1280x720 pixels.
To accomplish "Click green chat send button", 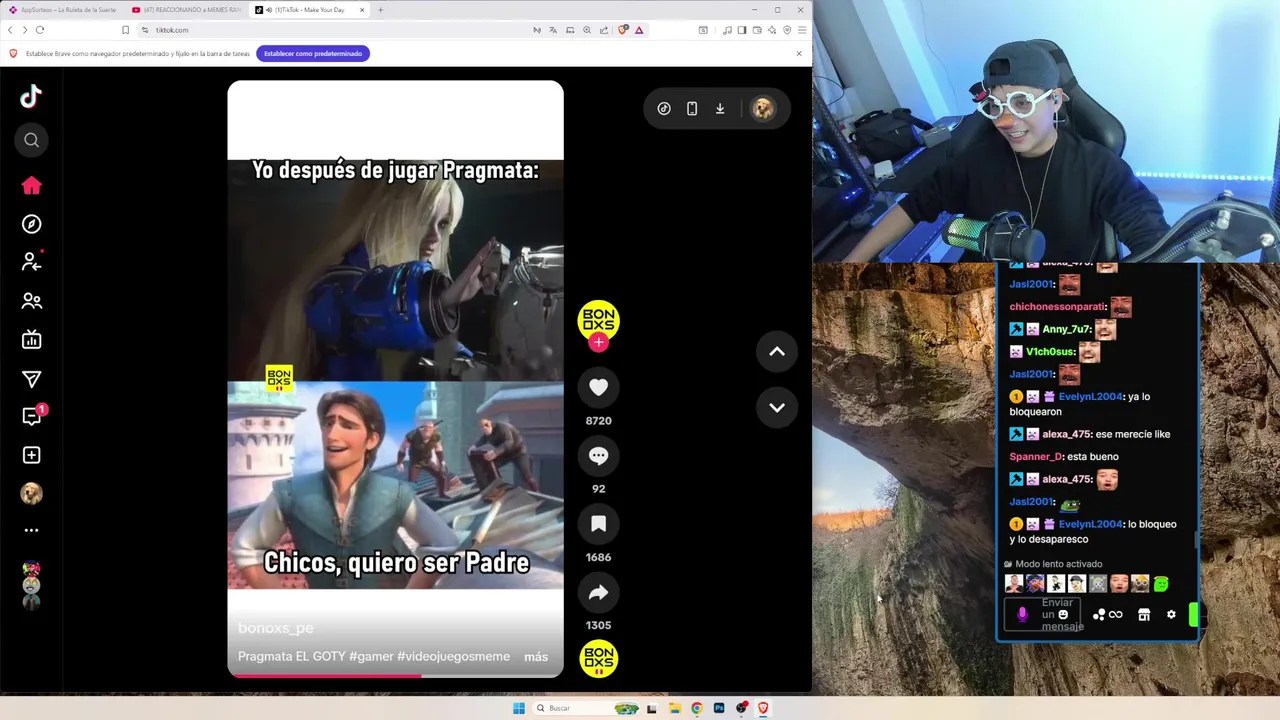I will [x=1193, y=615].
